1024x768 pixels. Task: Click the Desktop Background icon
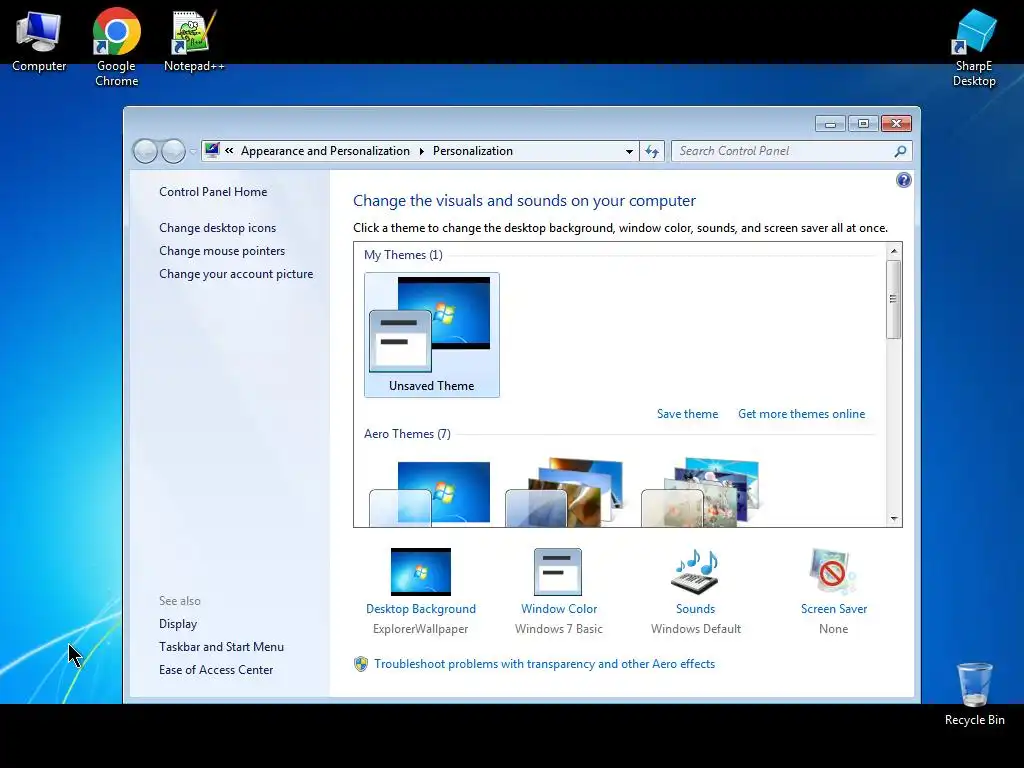pyautogui.click(x=421, y=571)
